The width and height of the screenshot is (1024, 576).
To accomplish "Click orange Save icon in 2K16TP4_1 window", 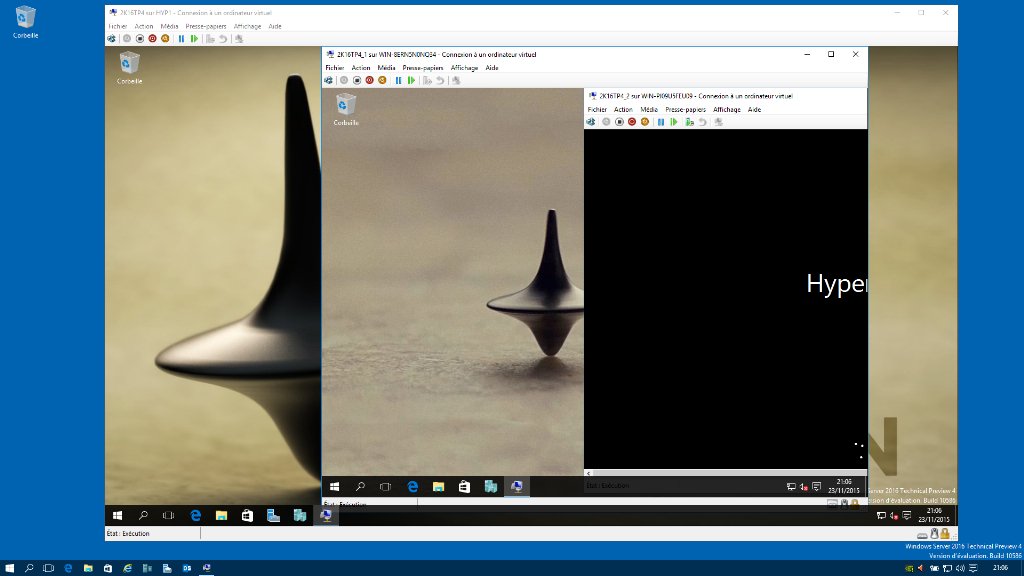I will [382, 80].
